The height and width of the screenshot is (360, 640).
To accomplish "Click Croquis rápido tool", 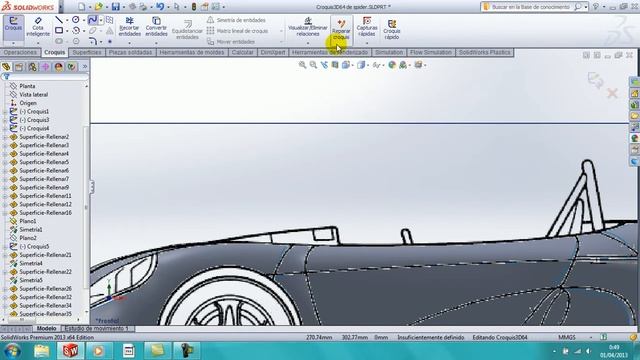I will click(391, 30).
